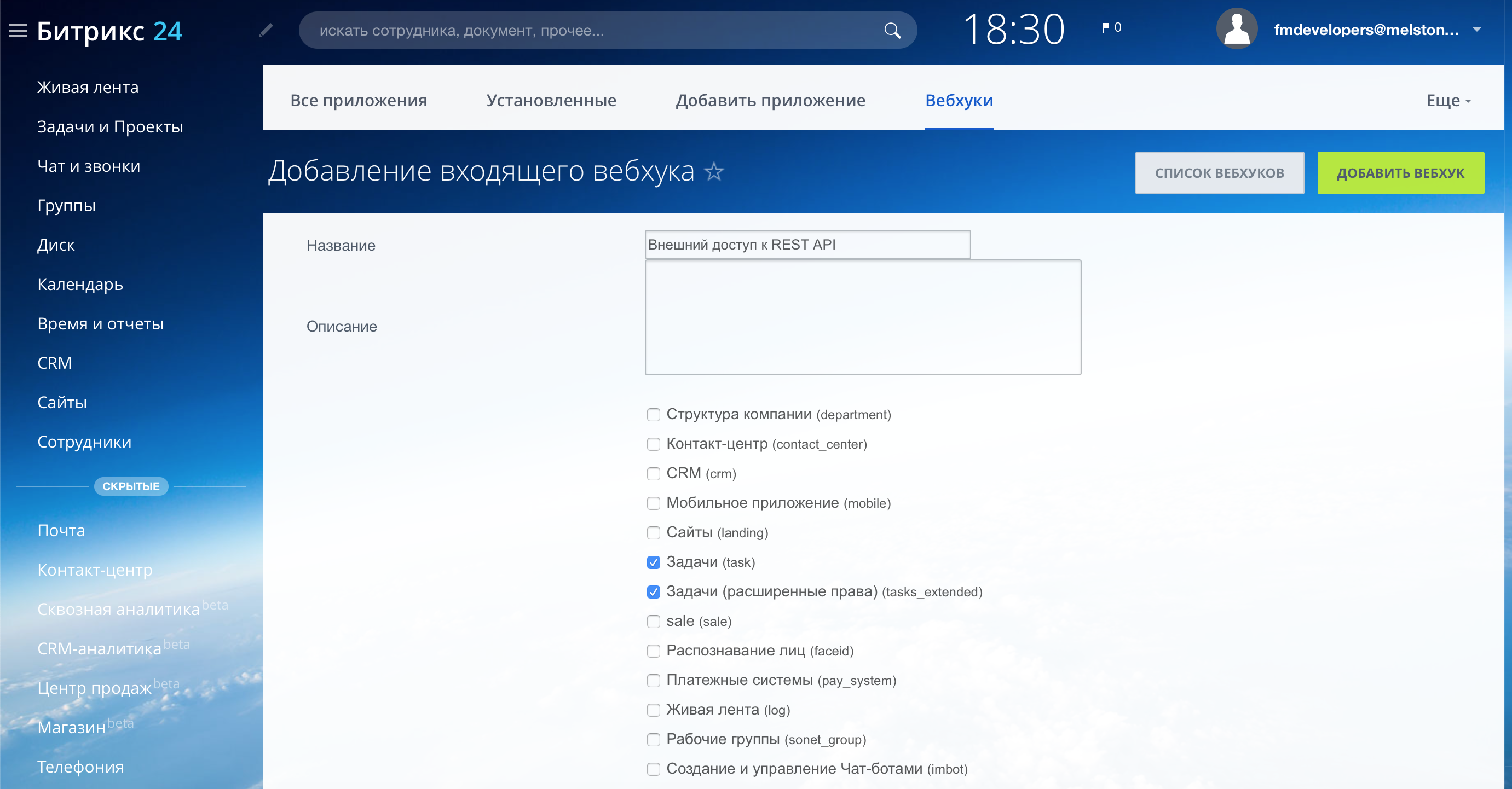The width and height of the screenshot is (1512, 789).
Task: Switch to Все приложения tab
Action: 359,100
